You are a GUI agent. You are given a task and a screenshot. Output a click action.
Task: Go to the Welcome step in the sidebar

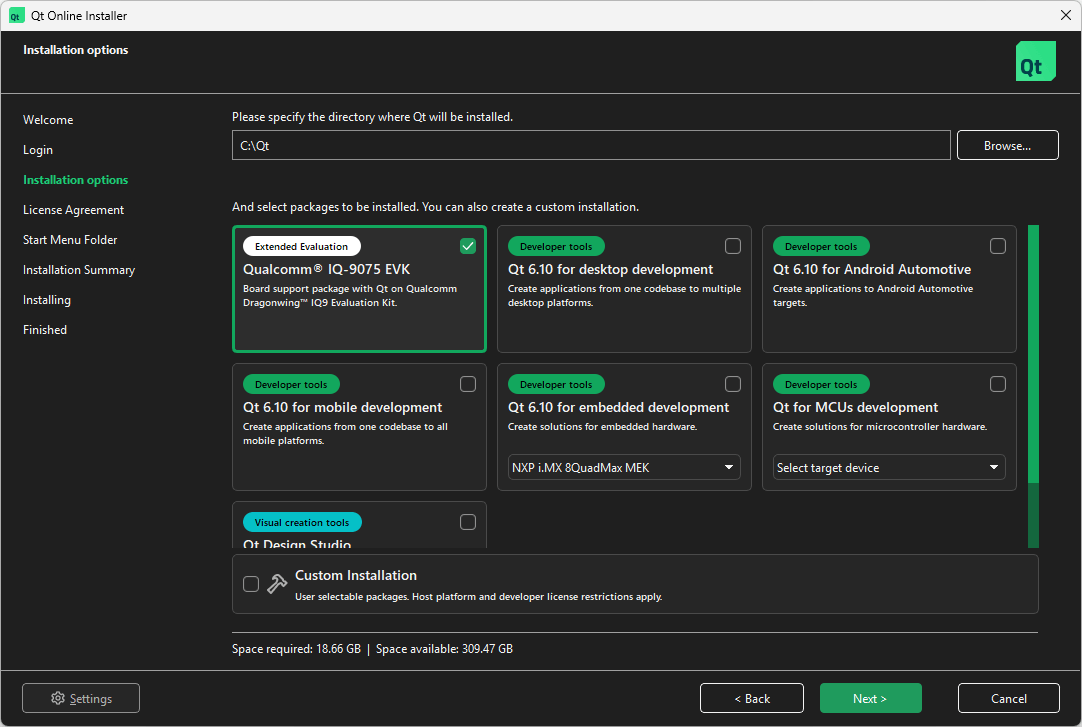pyautogui.click(x=48, y=119)
